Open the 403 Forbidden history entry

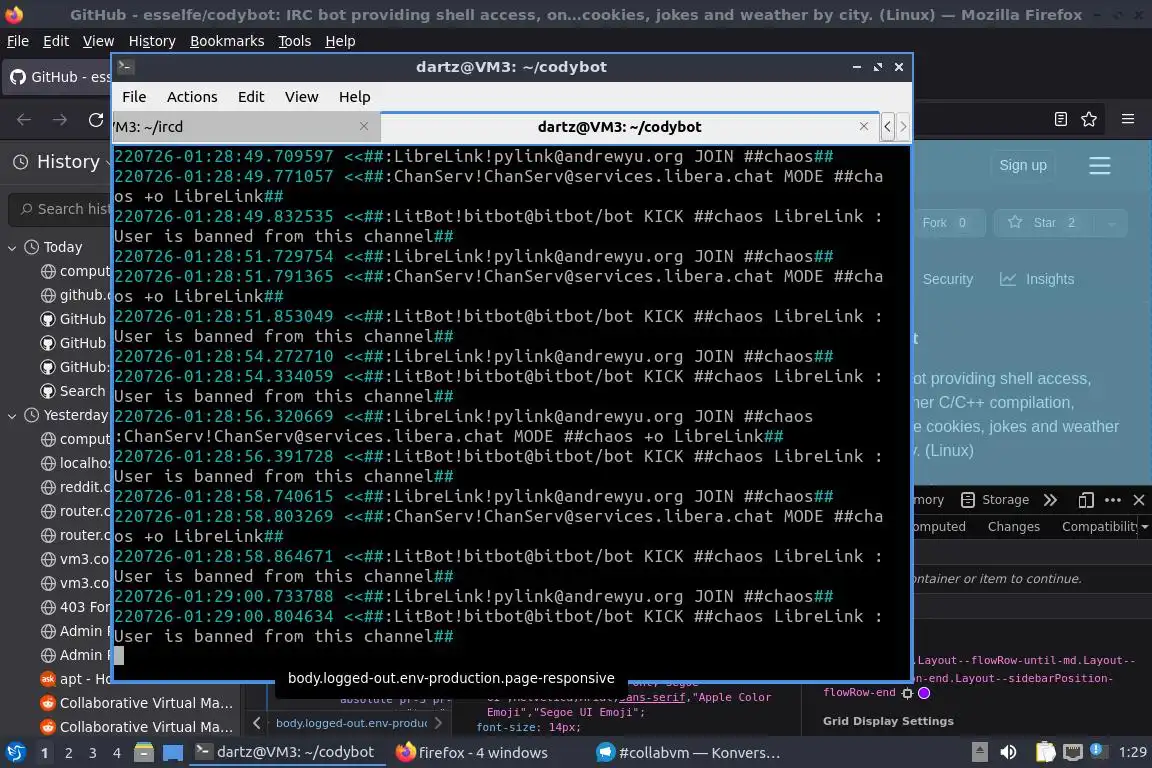pyautogui.click(x=76, y=607)
